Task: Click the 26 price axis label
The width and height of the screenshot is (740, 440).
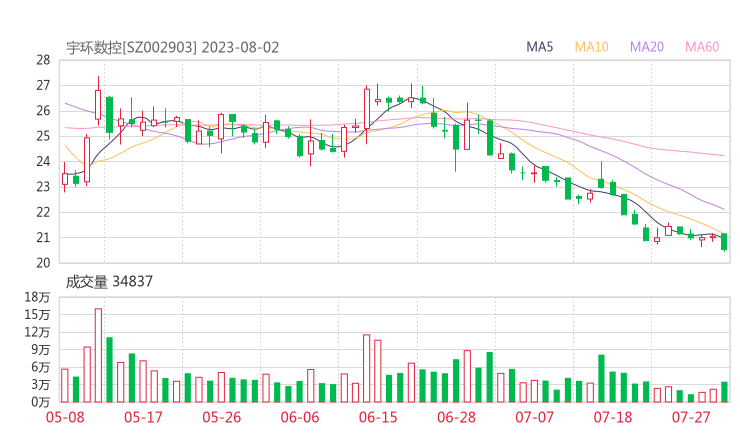Action: coord(43,111)
